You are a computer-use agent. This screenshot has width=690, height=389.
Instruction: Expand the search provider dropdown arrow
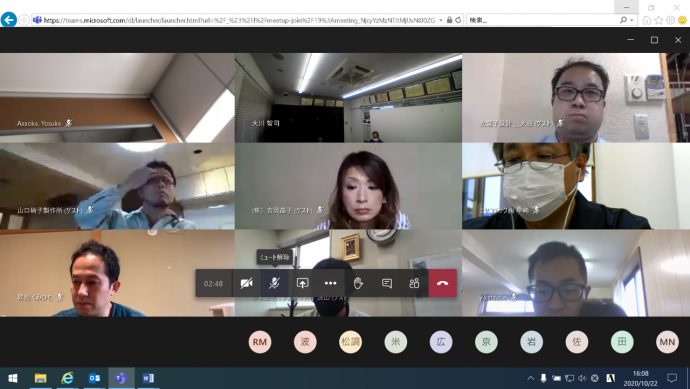click(x=632, y=20)
